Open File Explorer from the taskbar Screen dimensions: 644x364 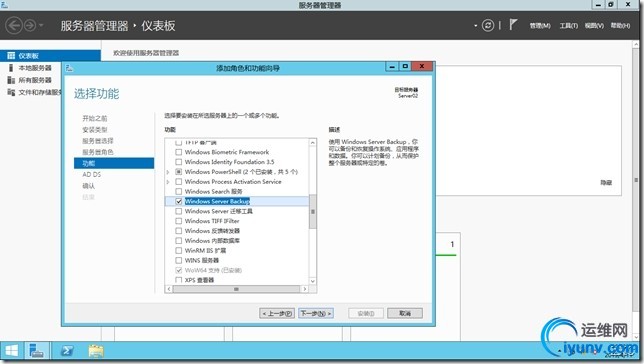96,352
